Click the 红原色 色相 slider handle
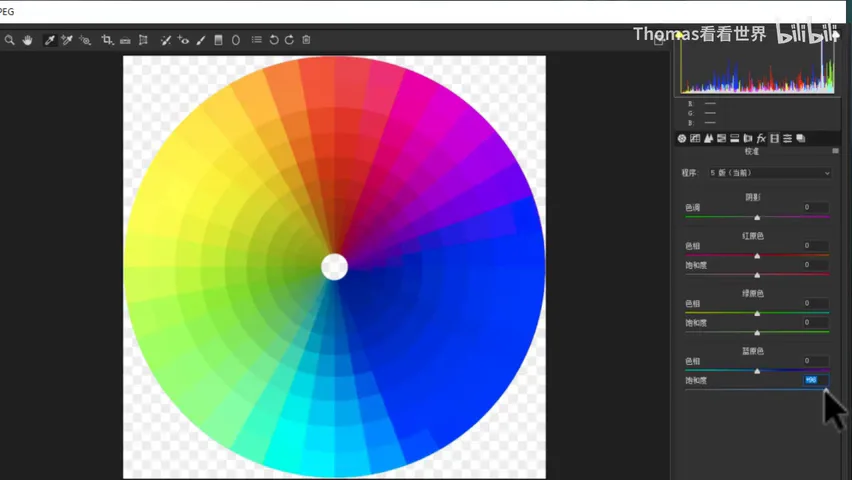The width and height of the screenshot is (852, 480). tap(757, 255)
